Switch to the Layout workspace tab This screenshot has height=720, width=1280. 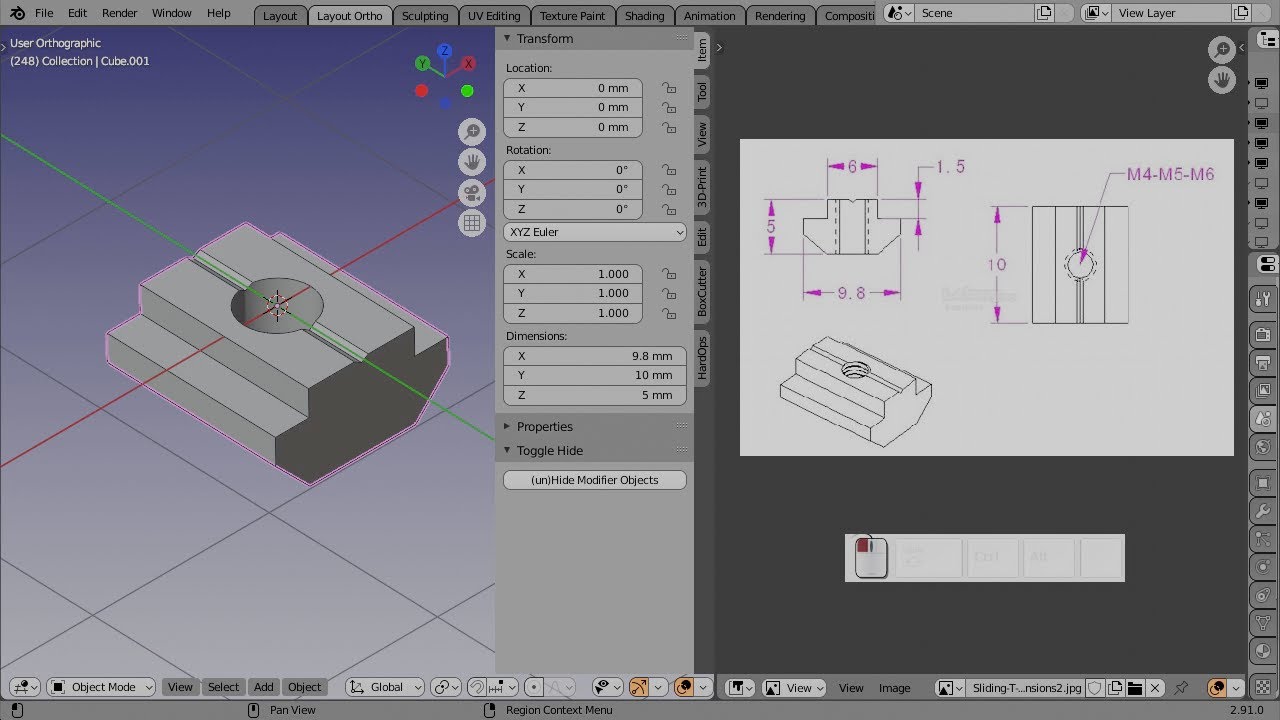coord(280,16)
